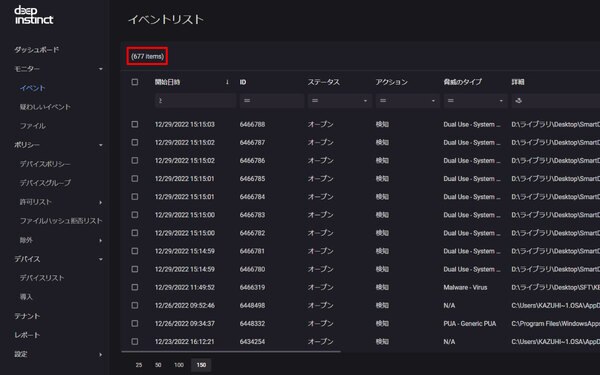Open ファイルハッシュ拒否リスト in the sidebar
Screen dimensions: 600x375
(x=61, y=221)
